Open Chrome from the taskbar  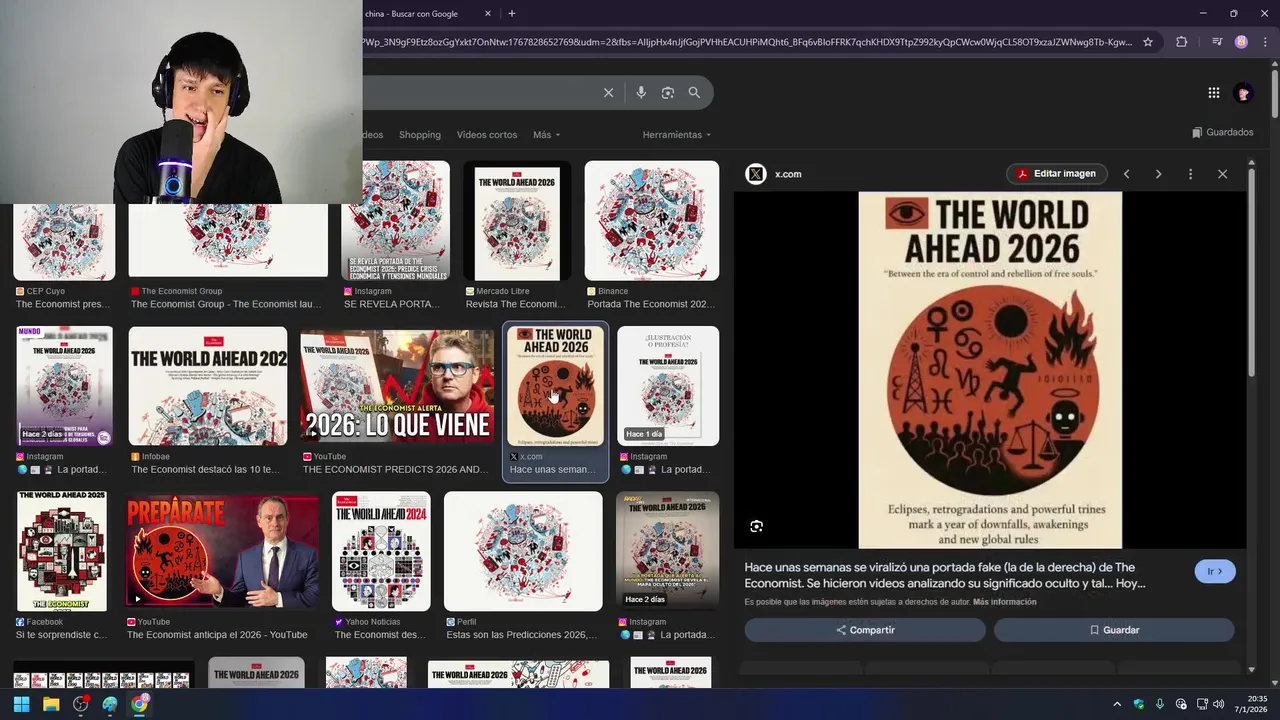(140, 704)
